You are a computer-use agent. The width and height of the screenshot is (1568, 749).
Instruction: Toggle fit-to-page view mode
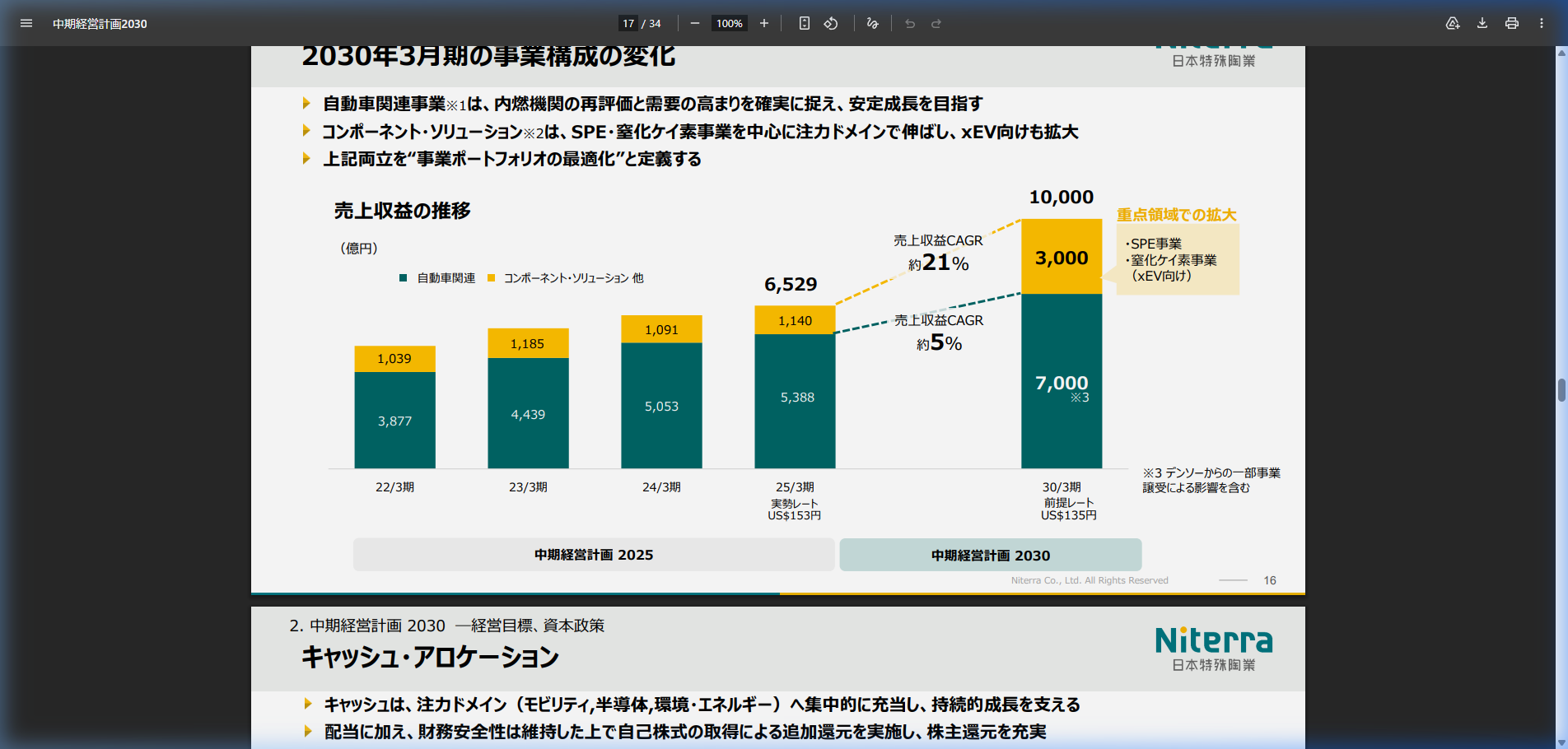point(804,23)
